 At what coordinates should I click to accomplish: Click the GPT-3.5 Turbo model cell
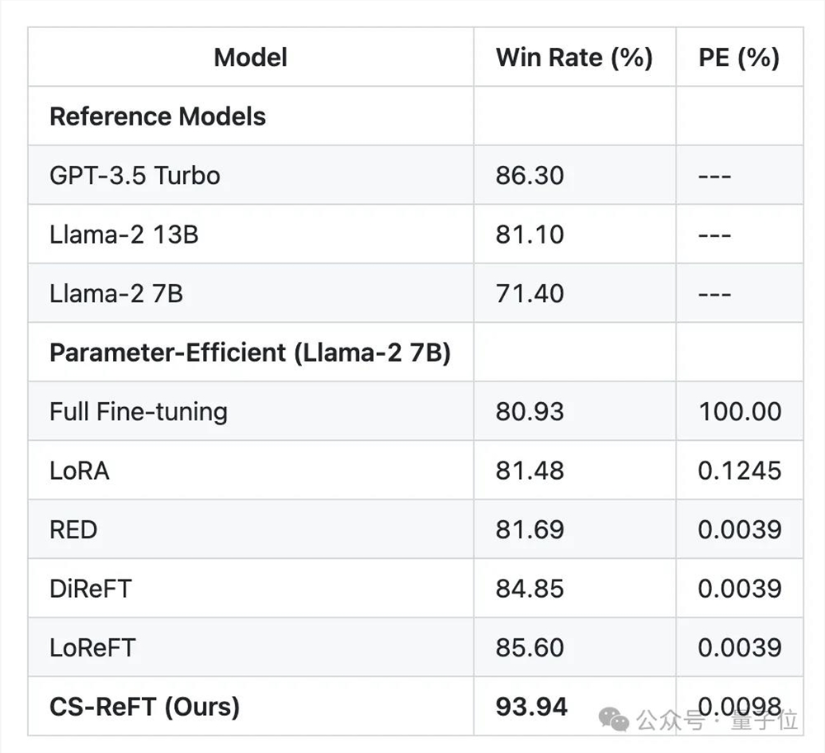pos(135,175)
